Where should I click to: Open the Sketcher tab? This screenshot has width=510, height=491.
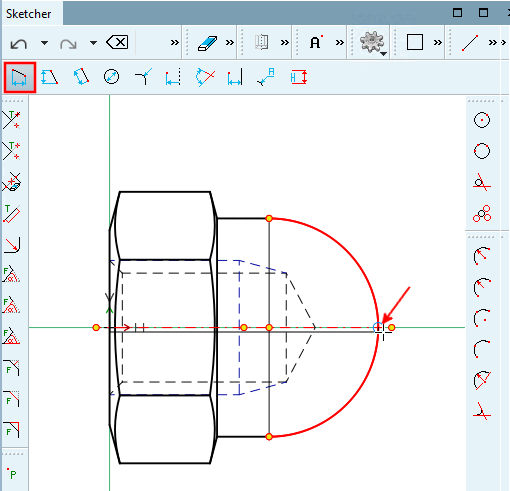pyautogui.click(x=29, y=14)
